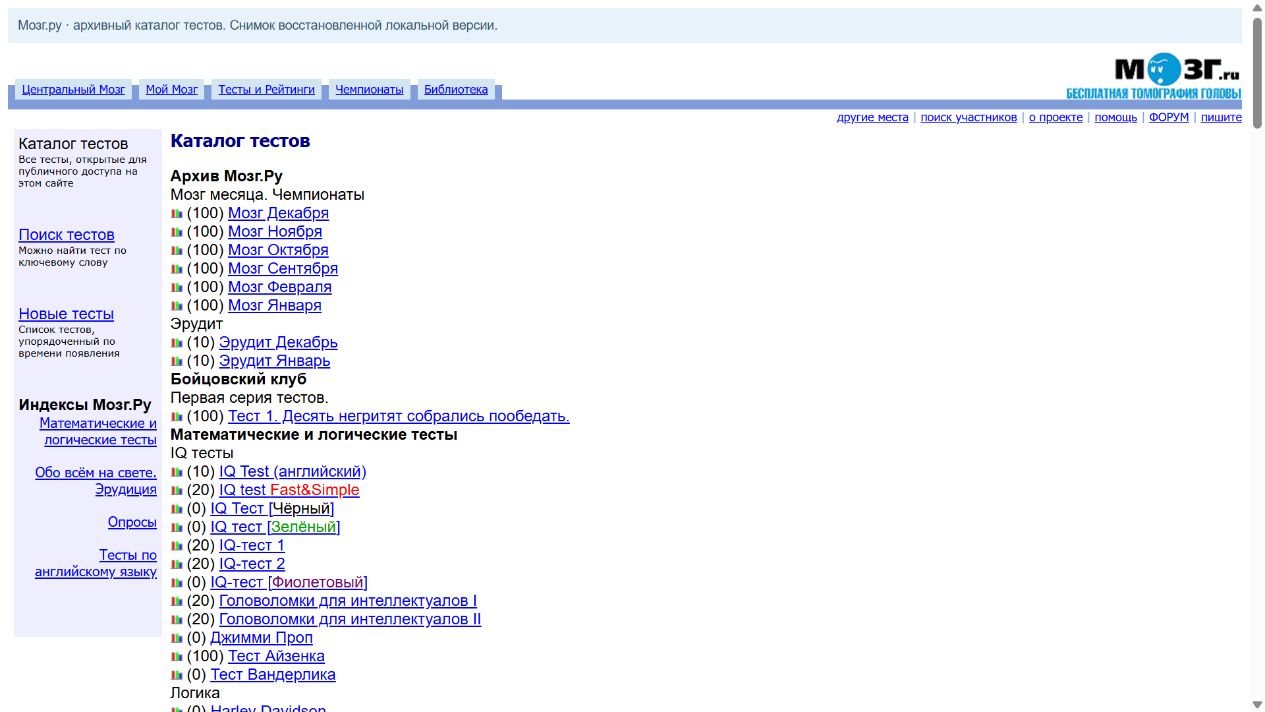Viewport: 1265px width, 712px height.
Task: Open the Опросы sidebar link
Action: tap(132, 523)
